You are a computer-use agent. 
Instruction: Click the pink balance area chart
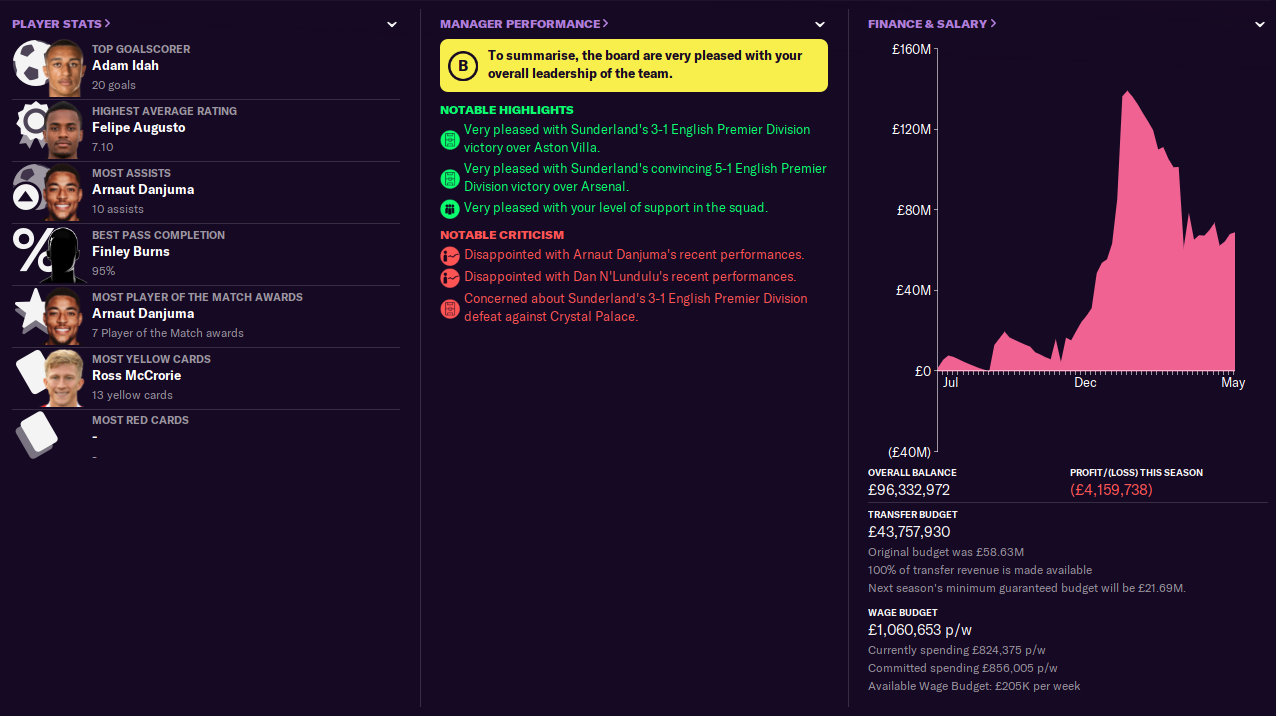[1087, 232]
